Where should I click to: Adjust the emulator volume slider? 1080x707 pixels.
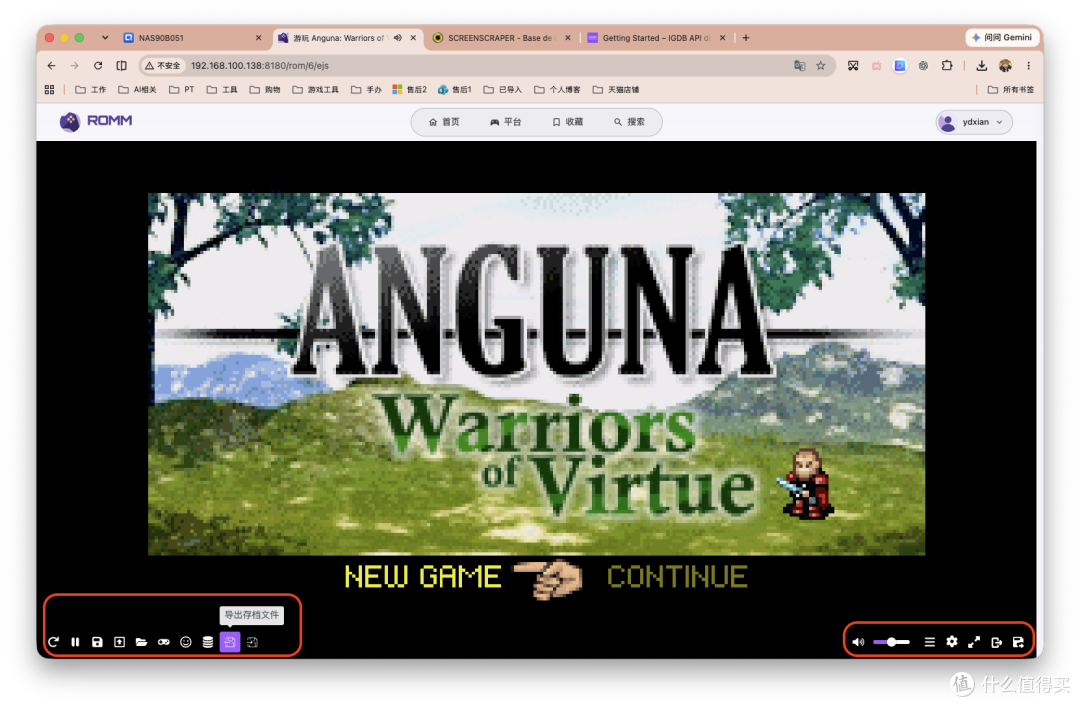891,642
